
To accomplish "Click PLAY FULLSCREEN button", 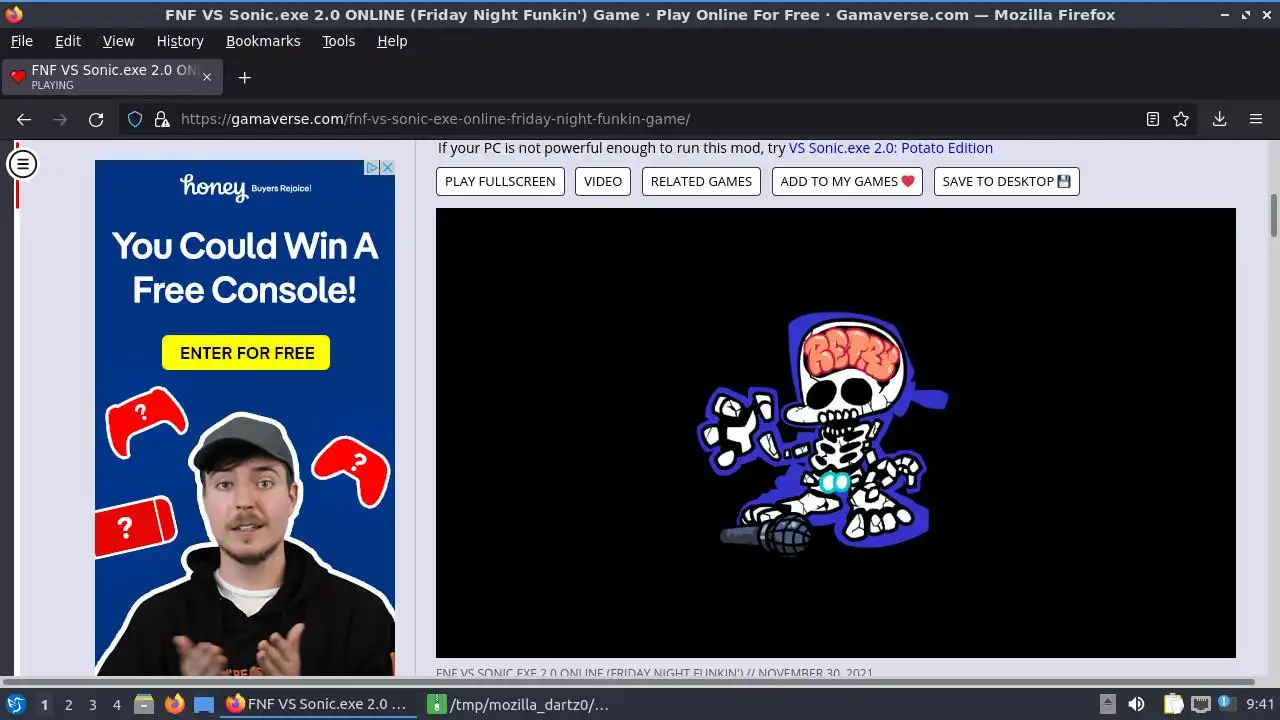I will [500, 181].
